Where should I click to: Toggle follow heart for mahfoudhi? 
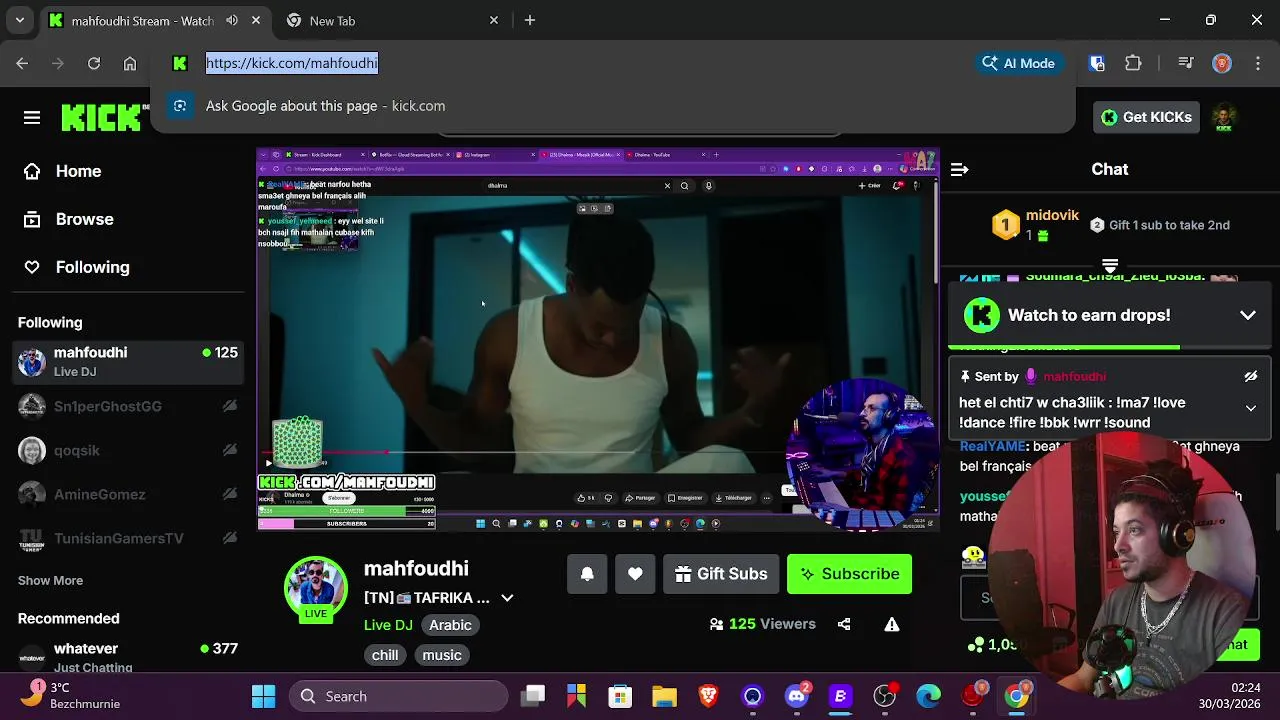(x=635, y=574)
